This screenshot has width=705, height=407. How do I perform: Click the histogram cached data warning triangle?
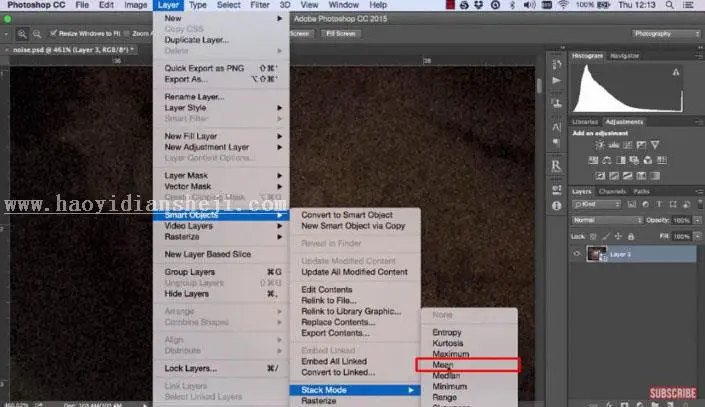[x=675, y=72]
